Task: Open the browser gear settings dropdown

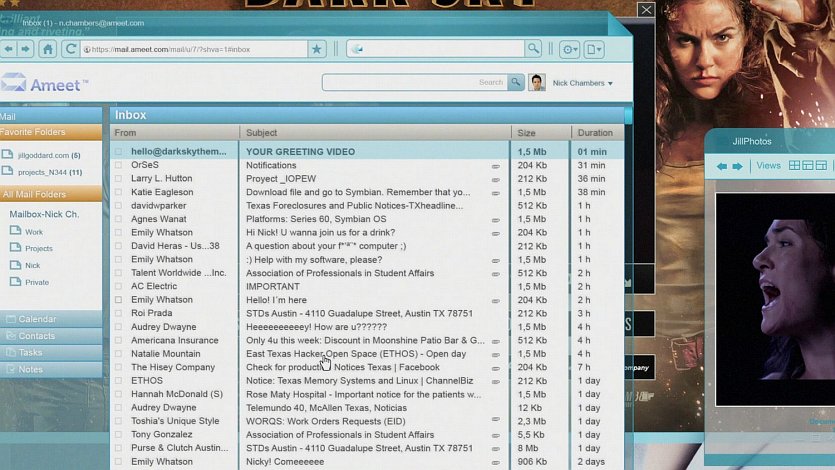Action: [569, 48]
